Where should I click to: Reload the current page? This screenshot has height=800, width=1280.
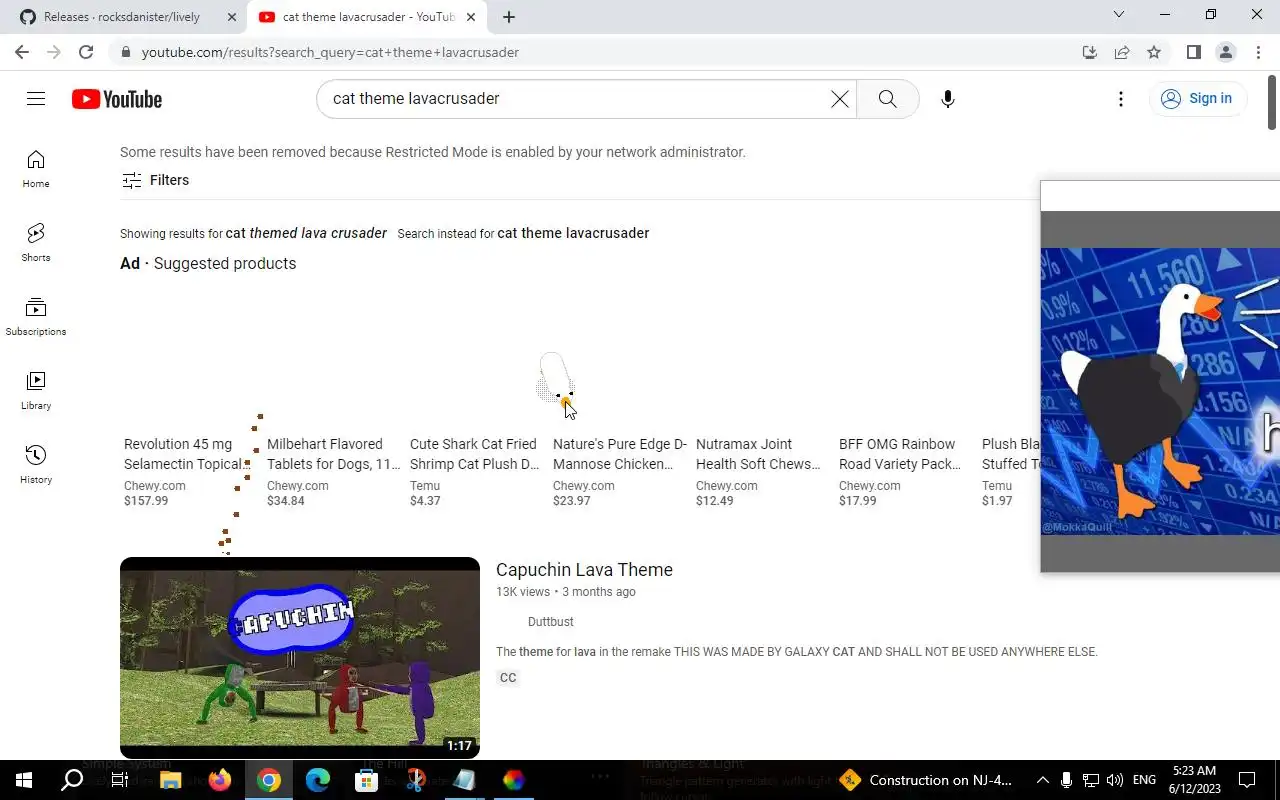(86, 52)
